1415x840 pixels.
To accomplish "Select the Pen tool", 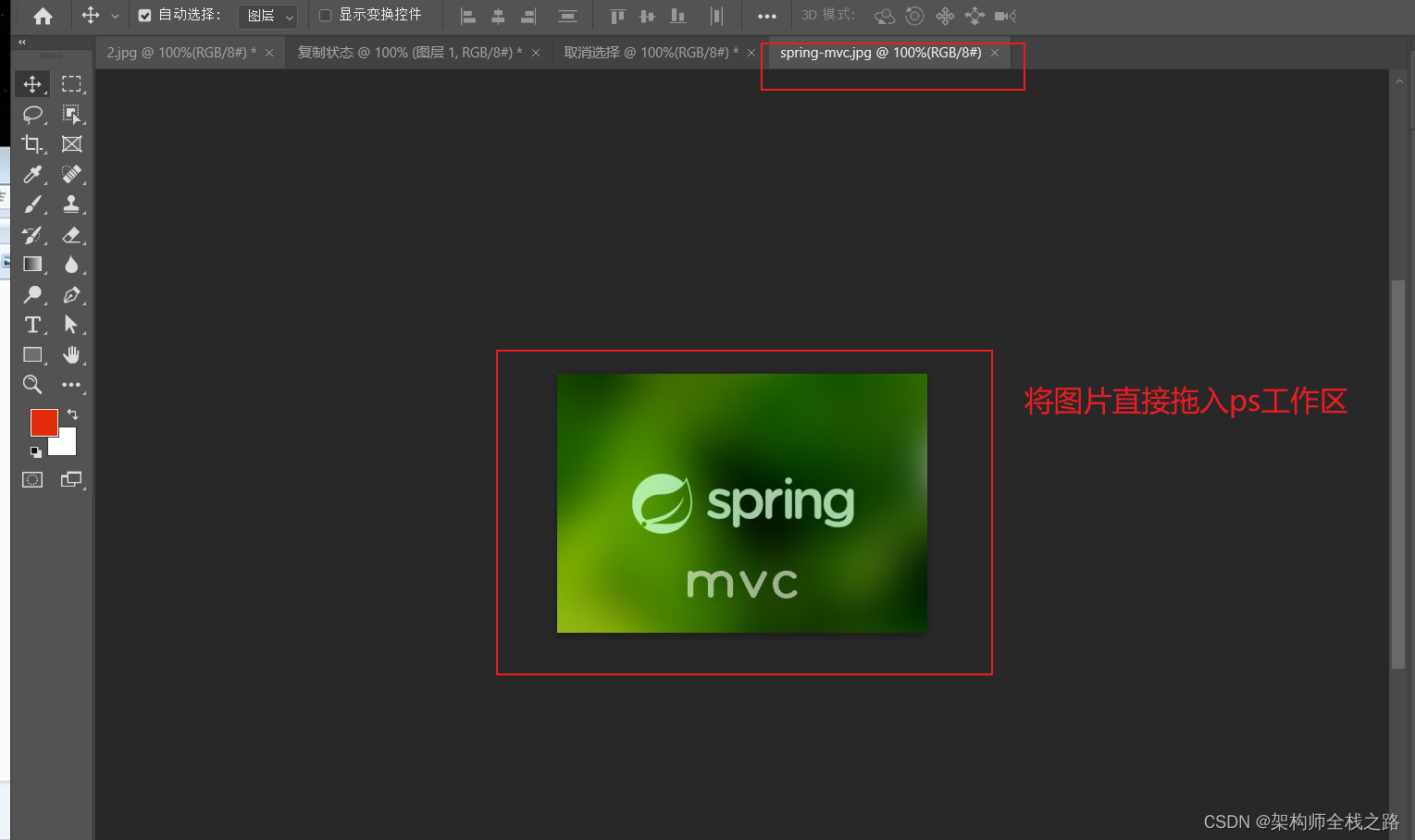I will point(71,295).
